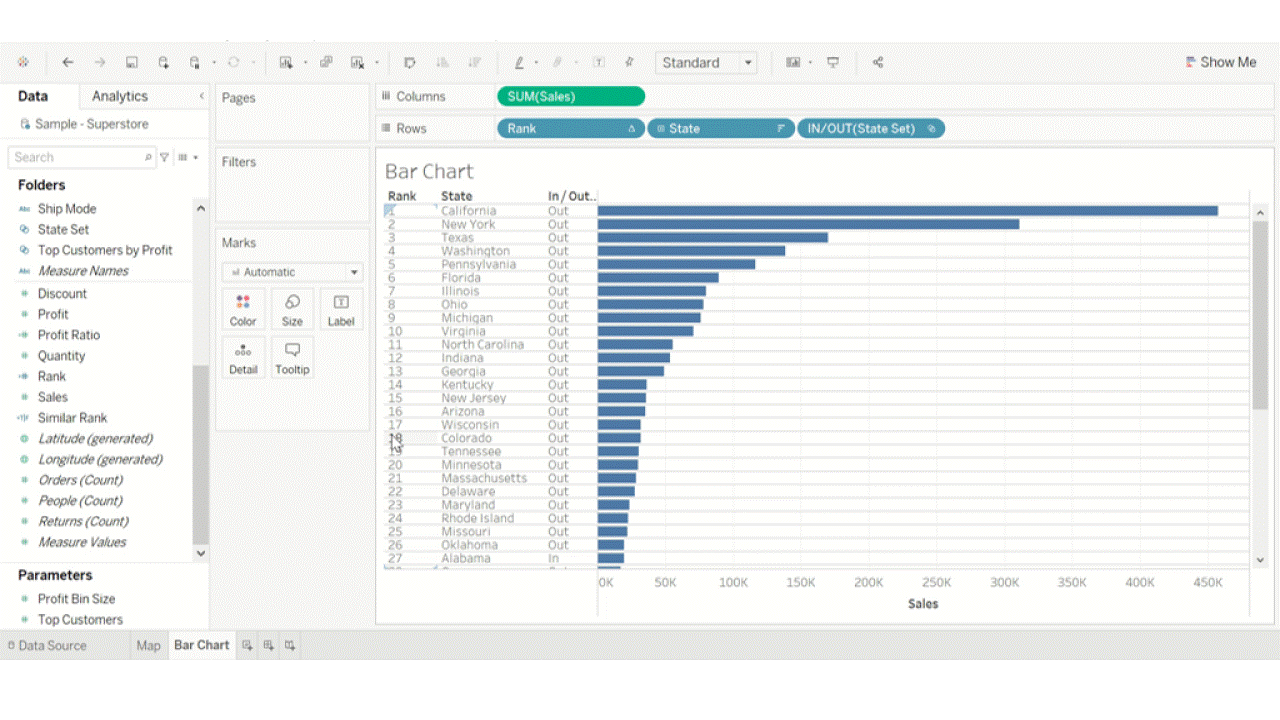The width and height of the screenshot is (1280, 720).
Task: Open the Data pane view options dropdown
Action: tap(188, 157)
